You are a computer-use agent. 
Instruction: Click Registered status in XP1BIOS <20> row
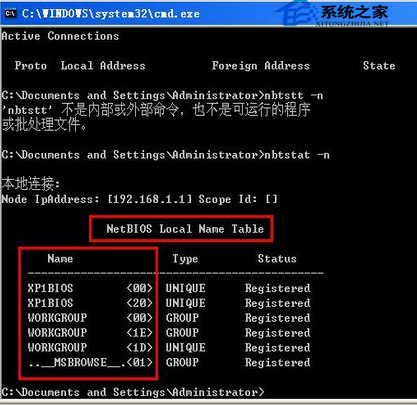point(277,303)
